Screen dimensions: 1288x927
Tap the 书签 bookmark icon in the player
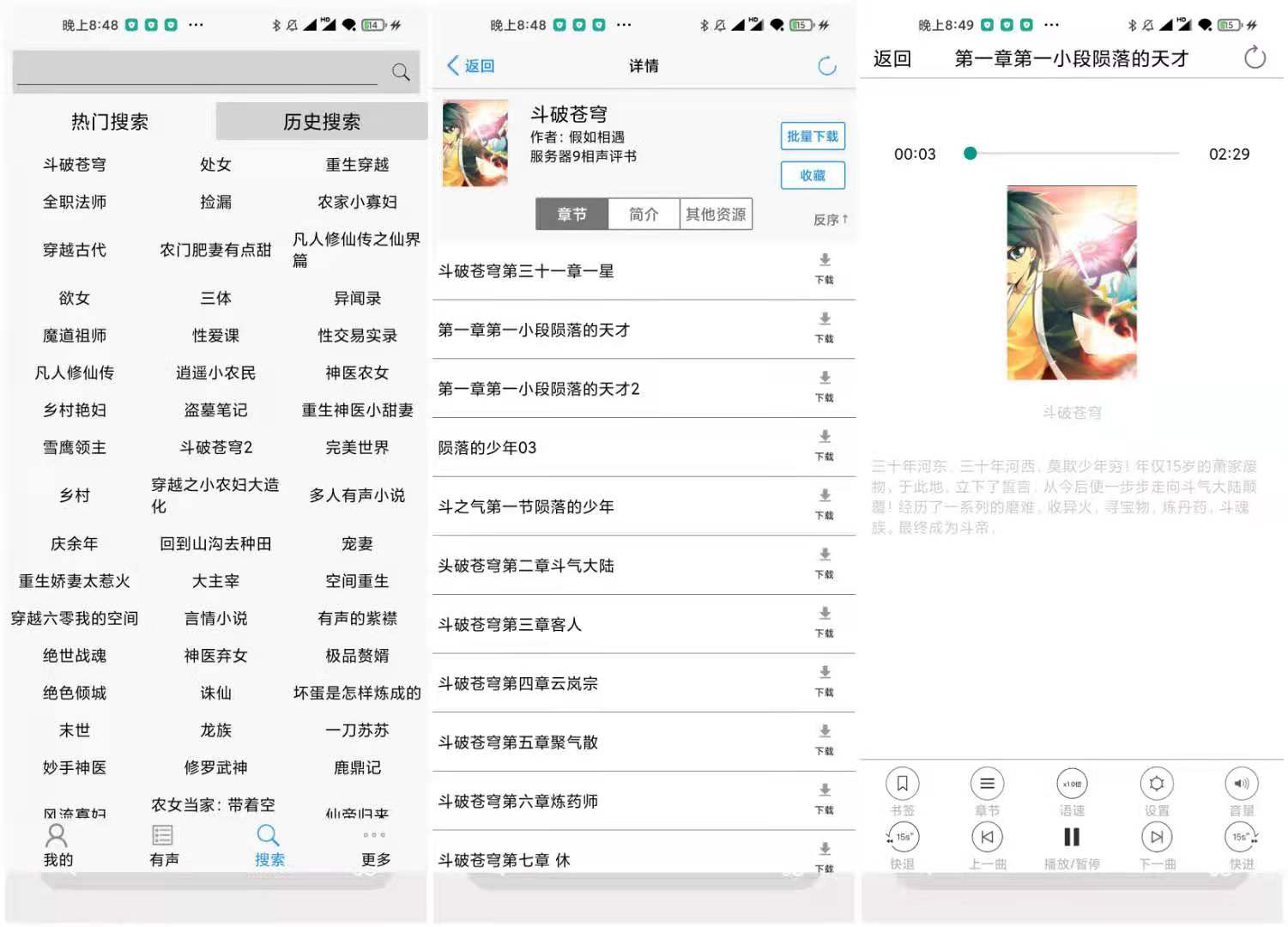click(x=902, y=783)
